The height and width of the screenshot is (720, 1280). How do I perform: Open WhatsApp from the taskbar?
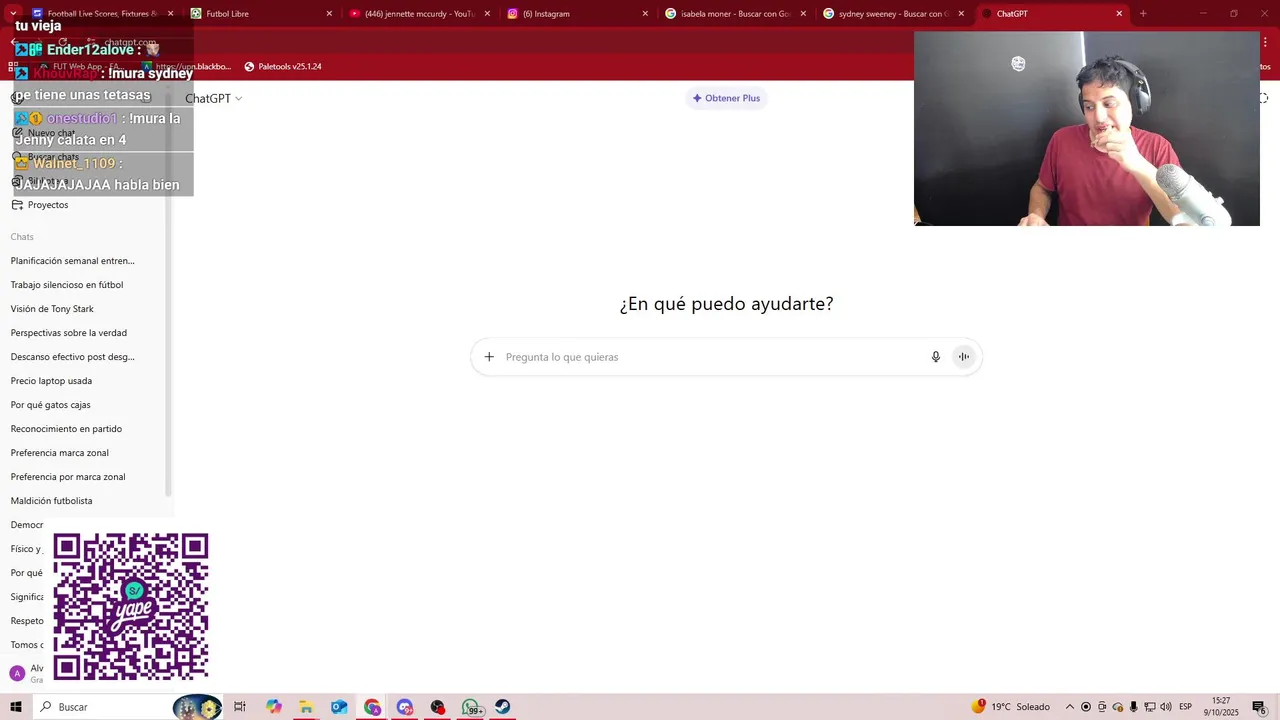pos(471,707)
